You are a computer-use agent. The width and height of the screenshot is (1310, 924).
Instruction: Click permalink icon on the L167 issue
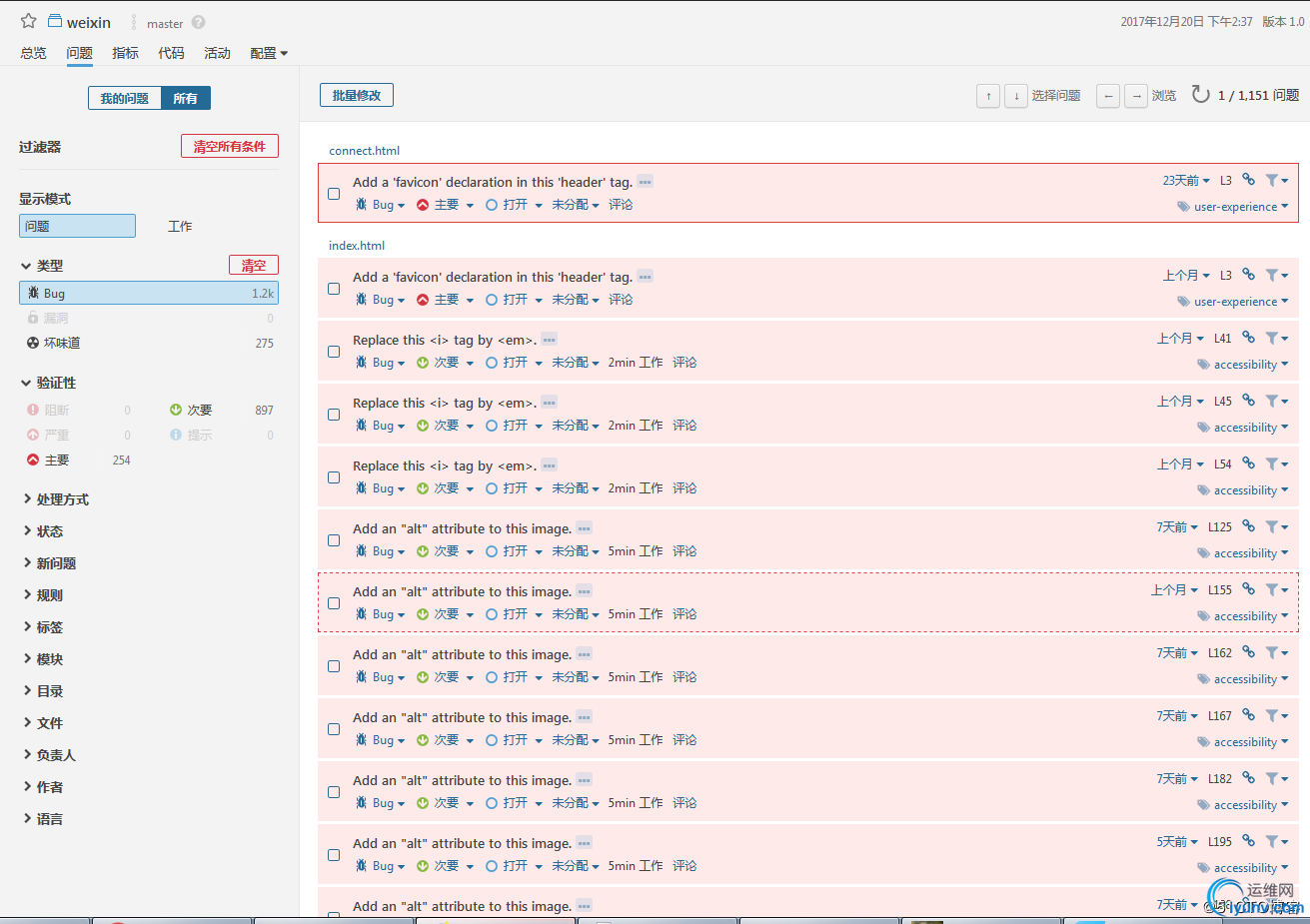[1248, 714]
